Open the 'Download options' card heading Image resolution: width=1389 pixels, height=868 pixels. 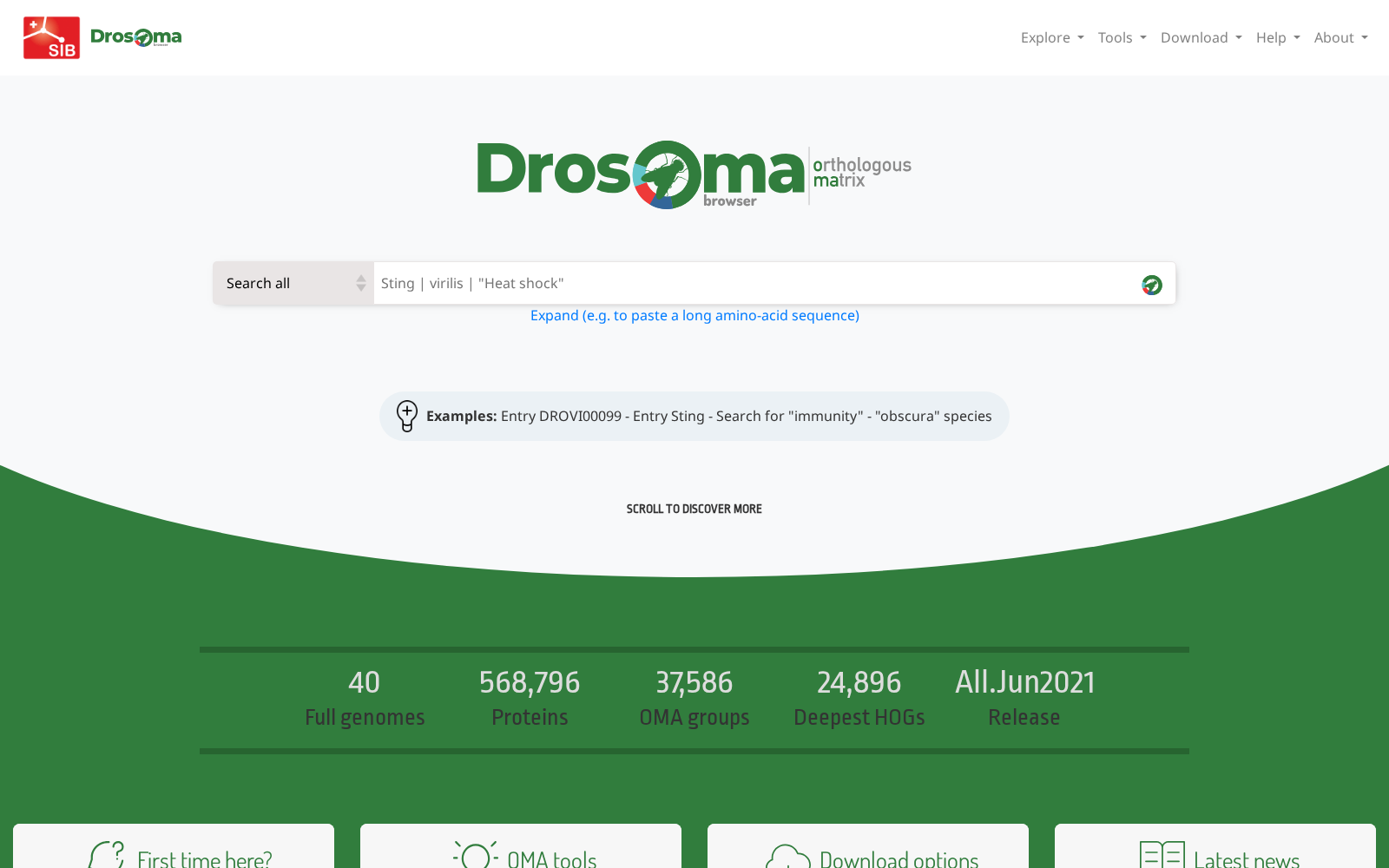[899, 858]
